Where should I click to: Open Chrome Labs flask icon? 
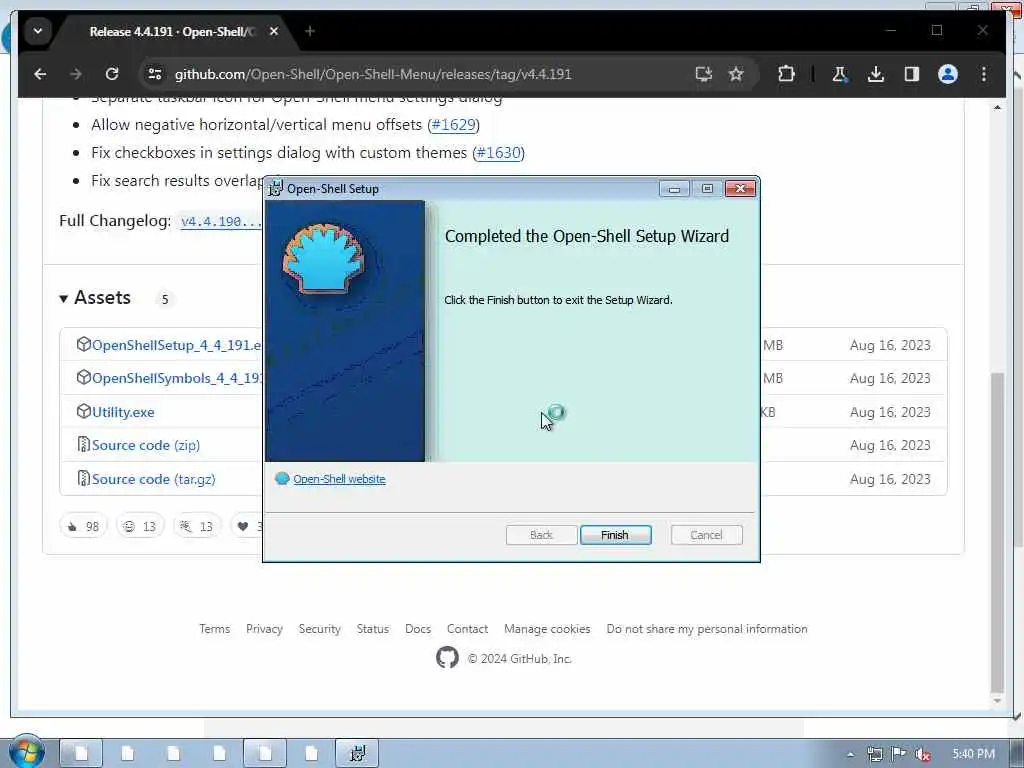tap(839, 74)
